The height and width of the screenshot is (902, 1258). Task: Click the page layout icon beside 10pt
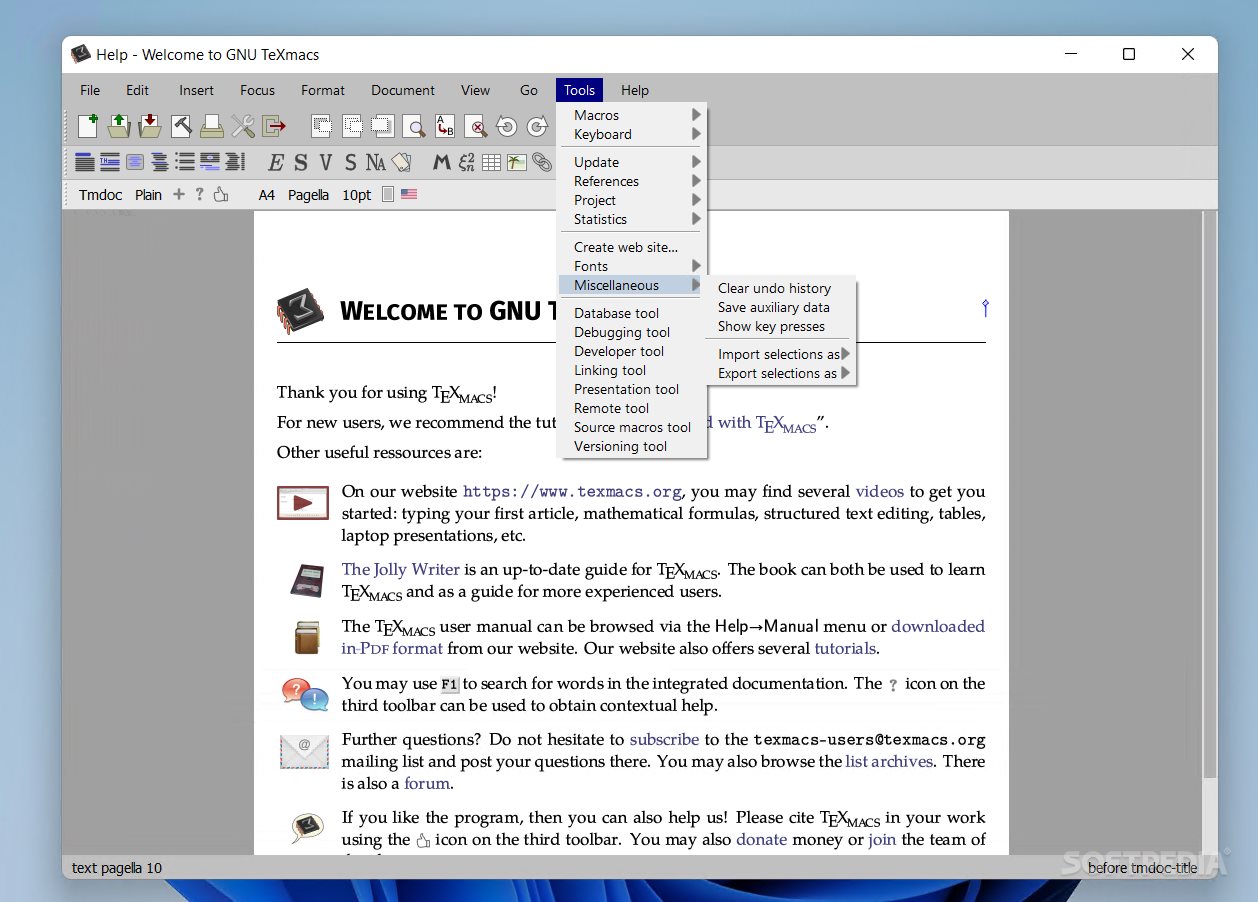(388, 195)
